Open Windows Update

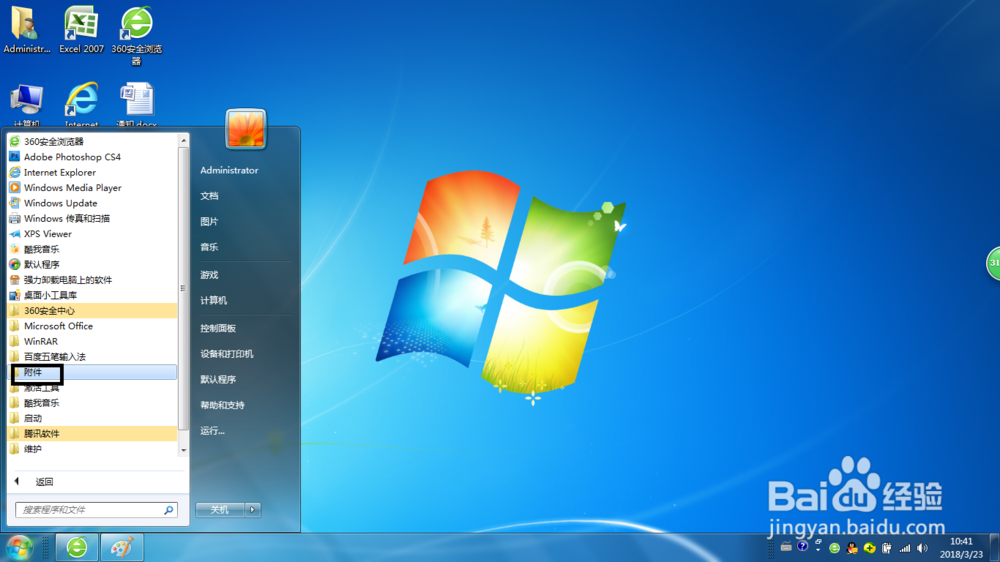tap(92, 203)
